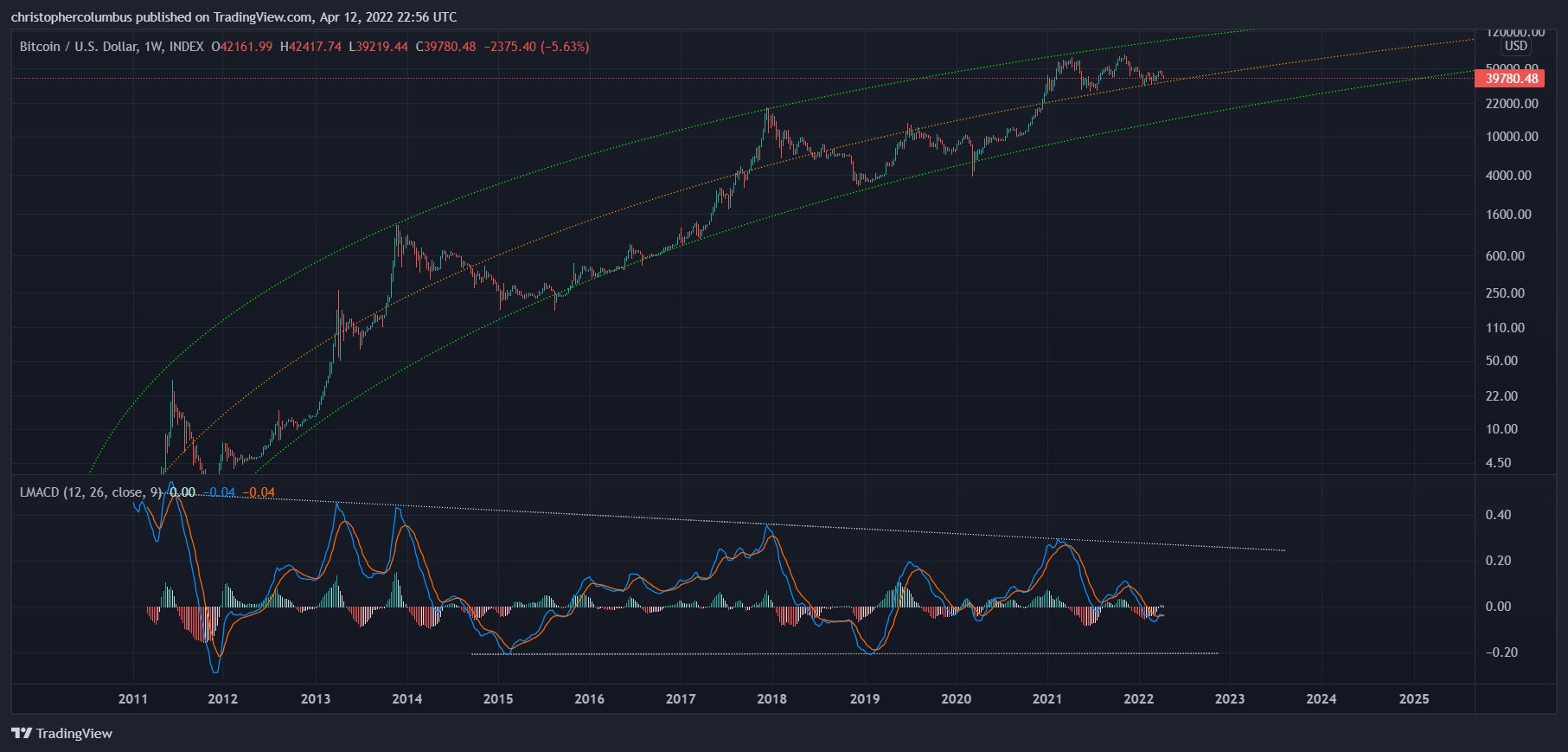
Task: Click the 2018 label on time axis
Action: pos(771,699)
